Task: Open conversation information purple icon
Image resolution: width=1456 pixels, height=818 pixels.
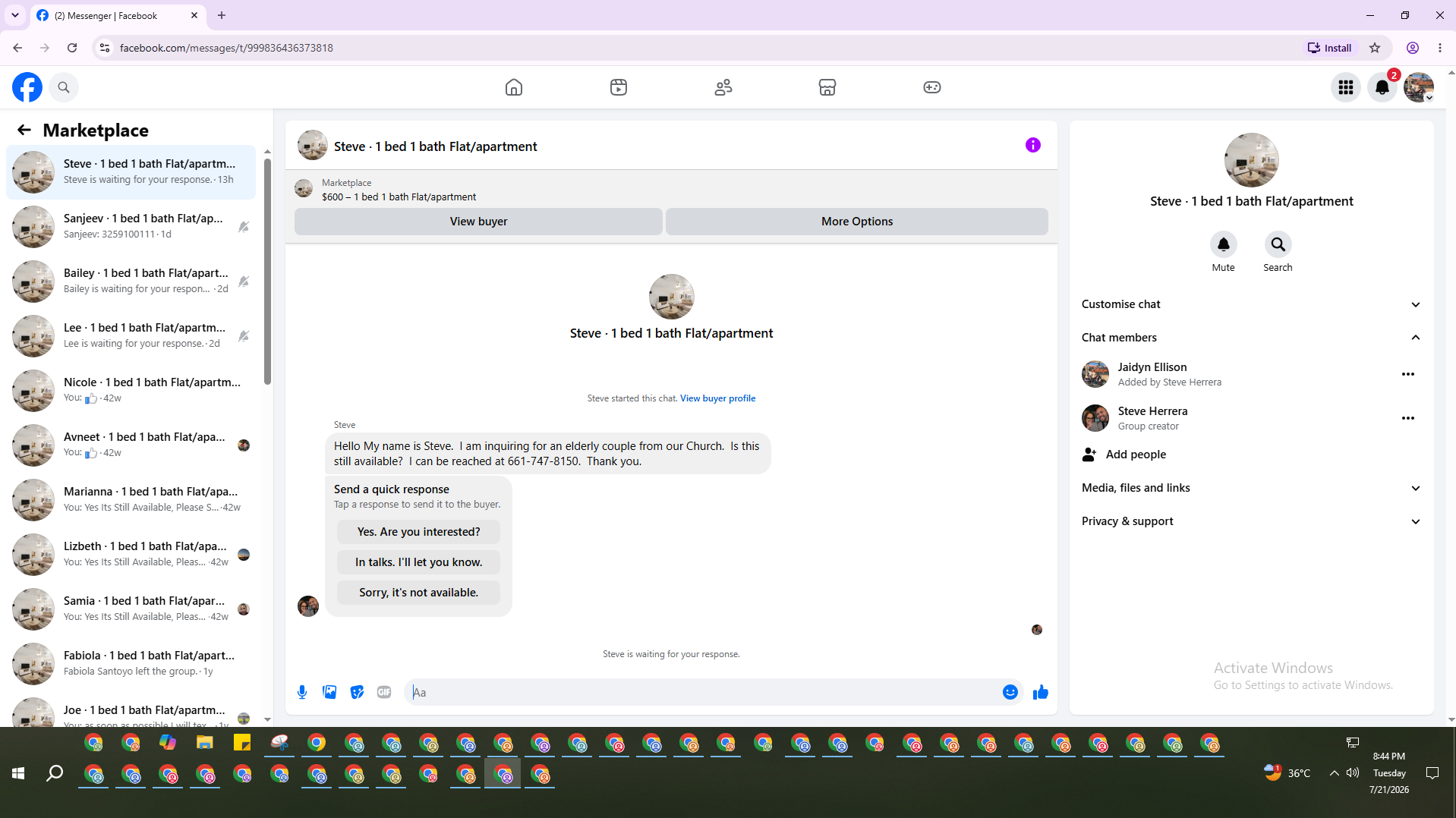Action: (x=1033, y=145)
